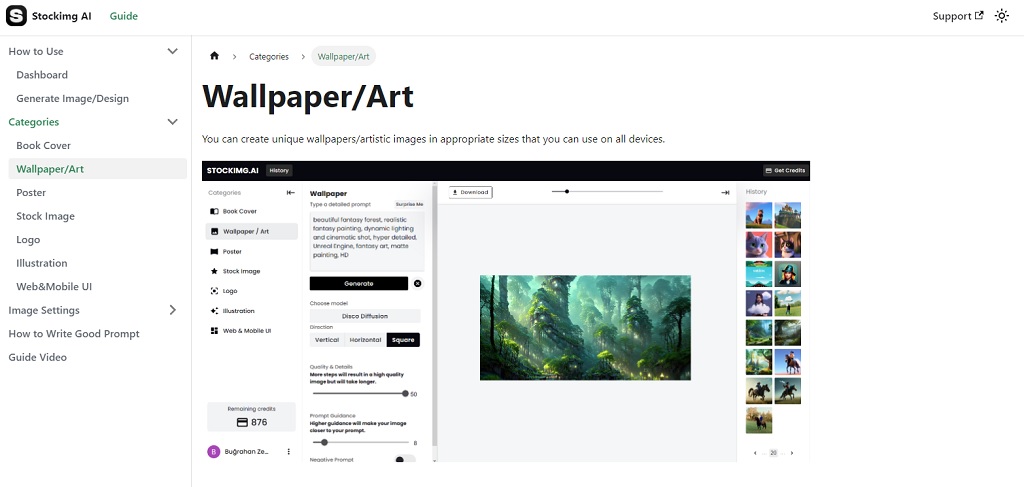Collapse the History panel arrow icon
Screen dimensions: 1024x487
click(x=725, y=193)
